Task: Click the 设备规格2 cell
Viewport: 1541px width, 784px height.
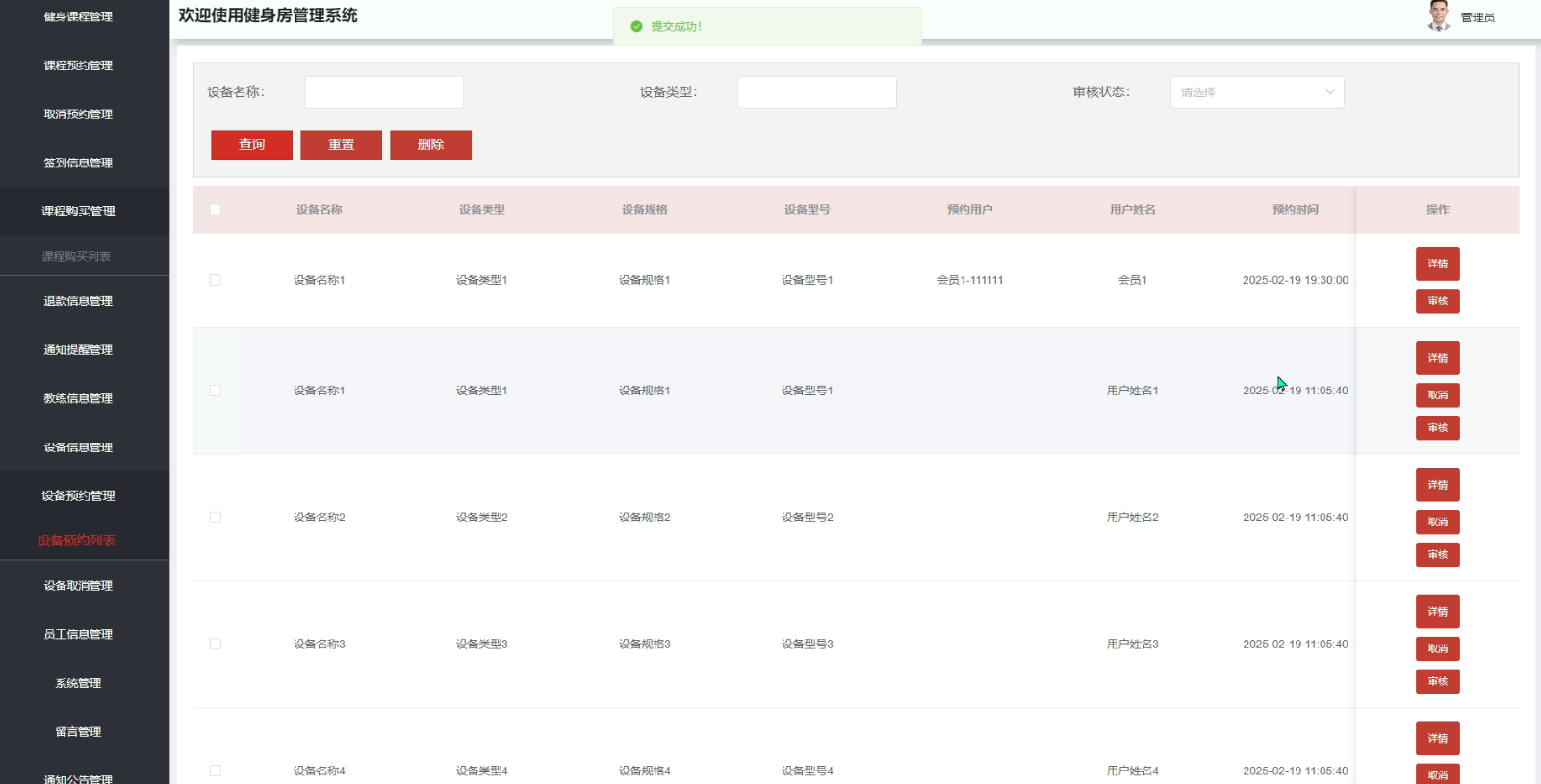Action: pyautogui.click(x=644, y=518)
